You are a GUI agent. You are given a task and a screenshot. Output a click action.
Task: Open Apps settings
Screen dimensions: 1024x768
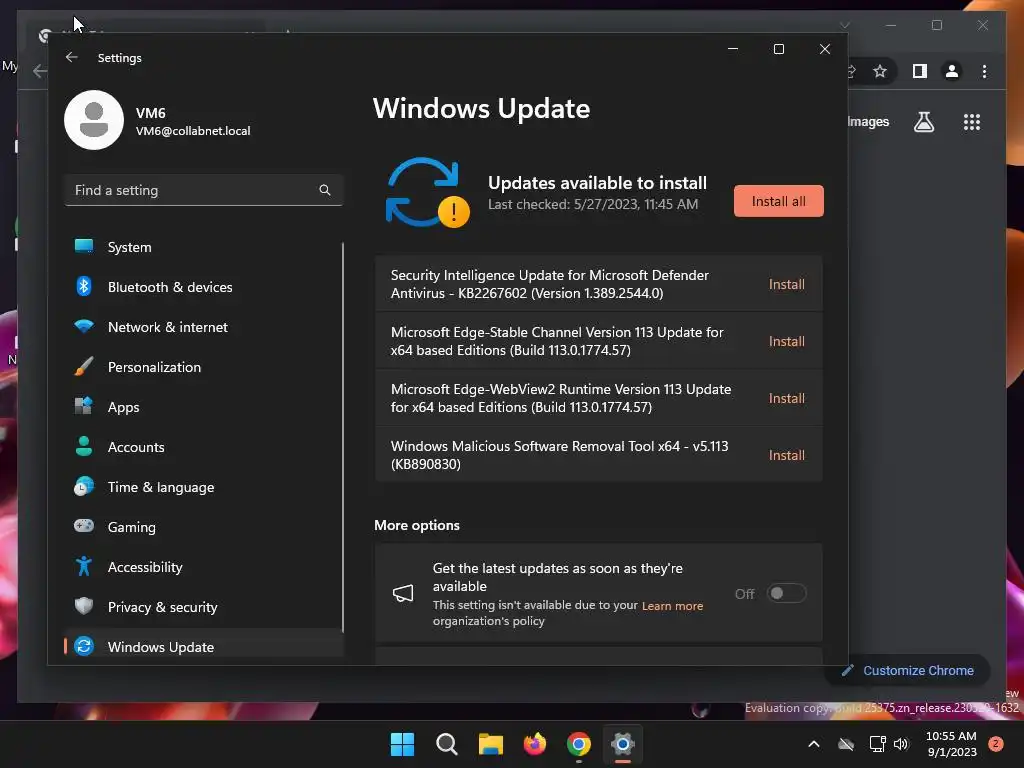pos(203,407)
